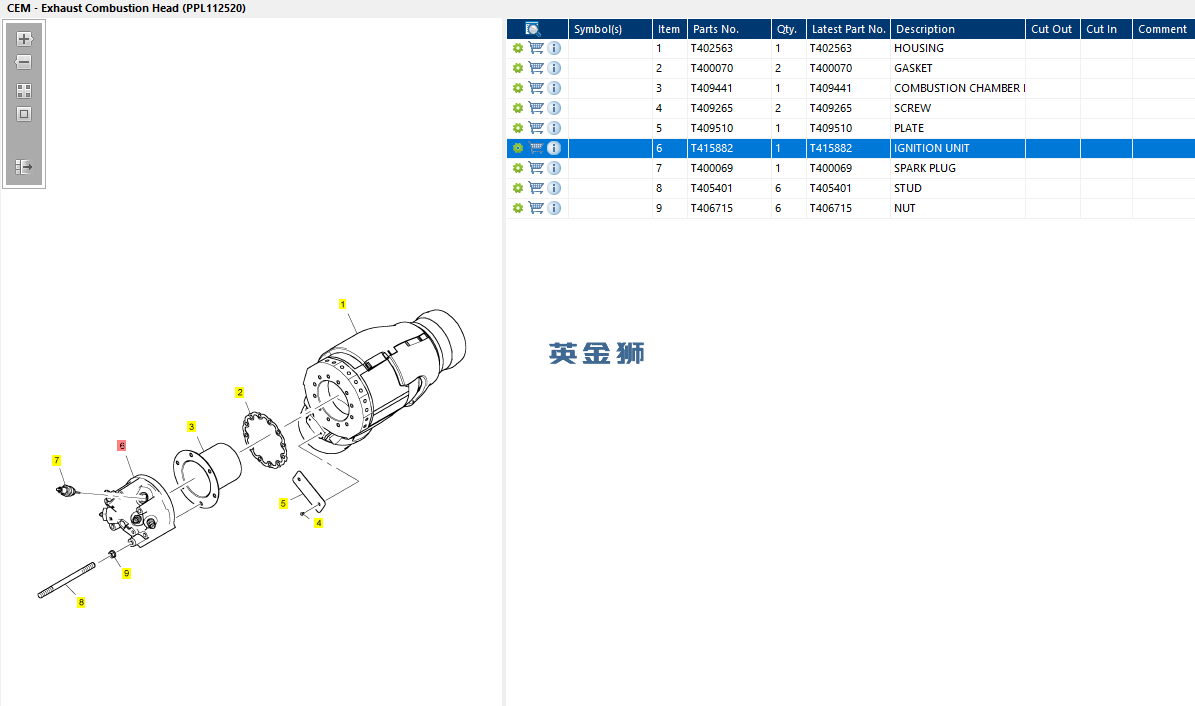Select part number T402563 cell

[x=729, y=48]
